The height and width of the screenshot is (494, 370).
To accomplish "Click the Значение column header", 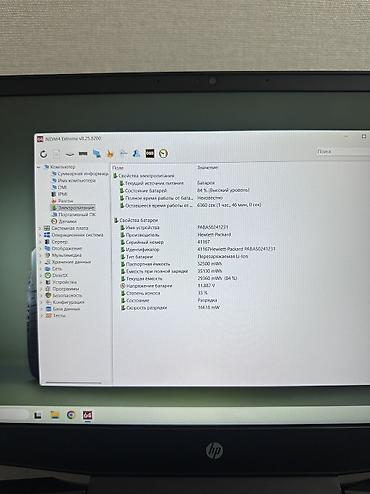I will (208, 168).
